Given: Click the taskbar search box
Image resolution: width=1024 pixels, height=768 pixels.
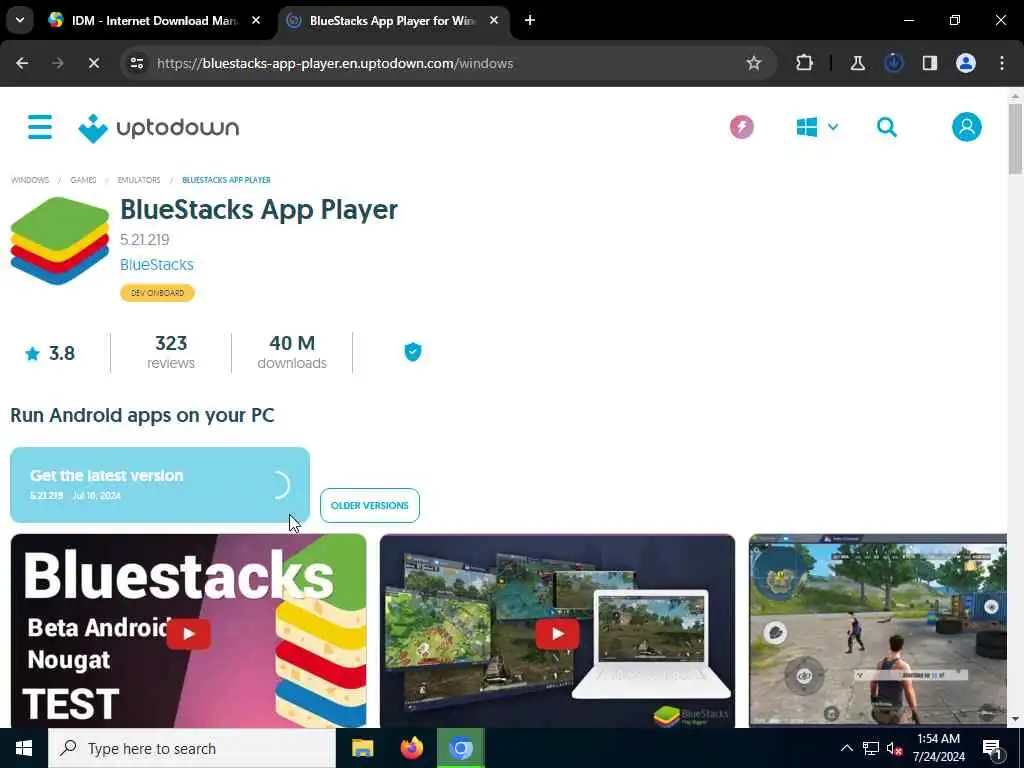Looking at the screenshot, I should tap(191, 748).
